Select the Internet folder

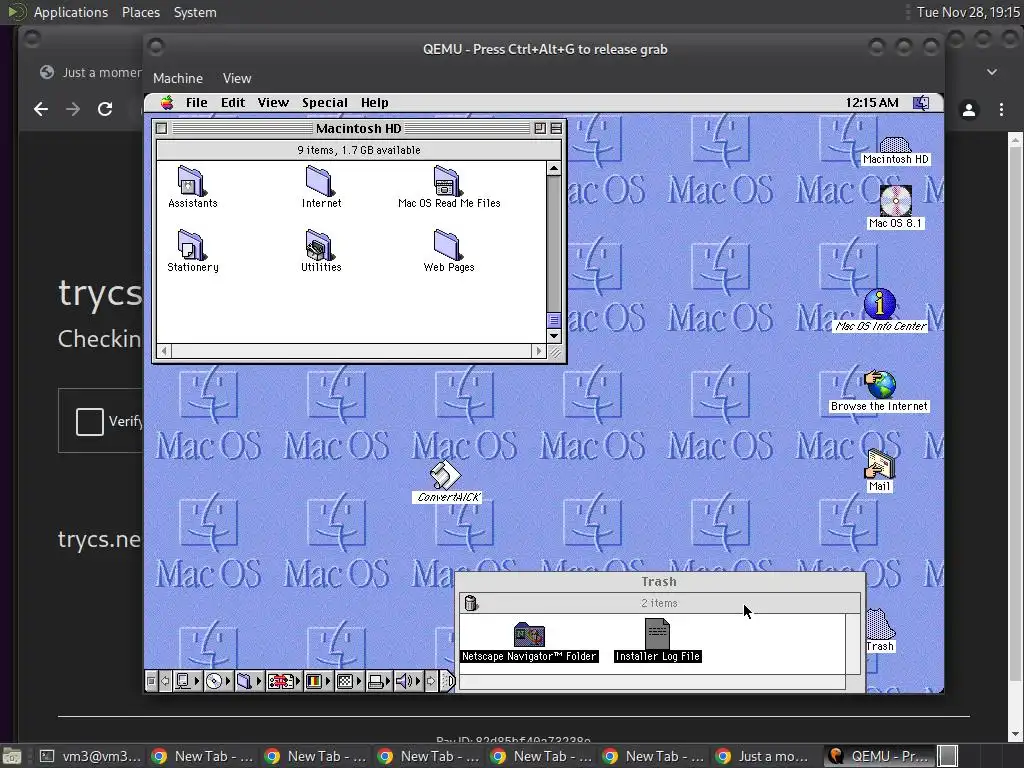tap(321, 187)
